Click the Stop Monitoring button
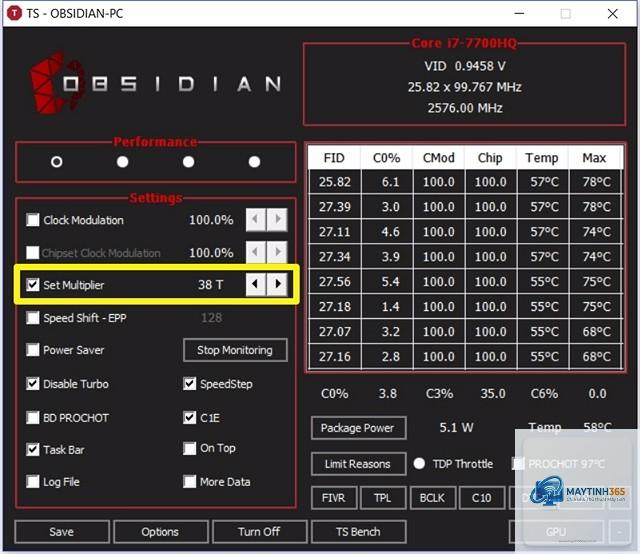640x554 pixels. click(235, 350)
